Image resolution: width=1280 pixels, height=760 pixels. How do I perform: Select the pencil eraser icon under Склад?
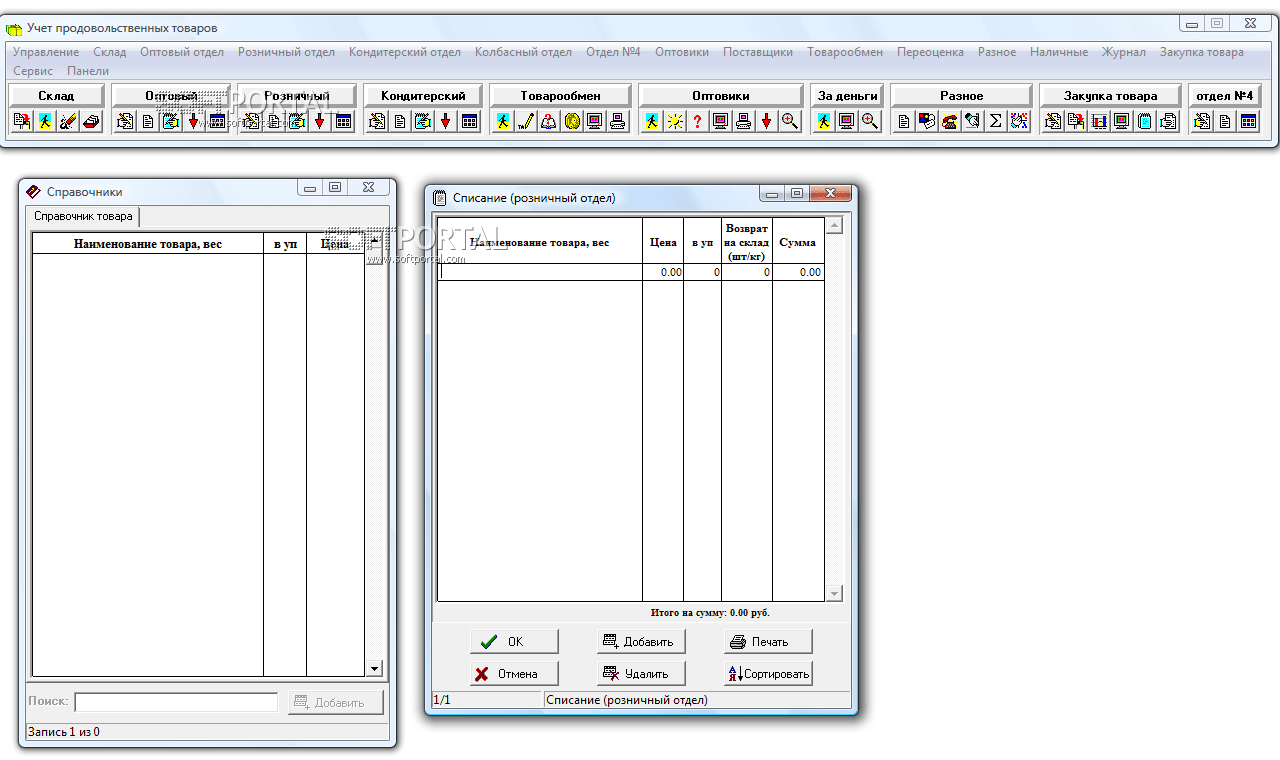coord(68,121)
